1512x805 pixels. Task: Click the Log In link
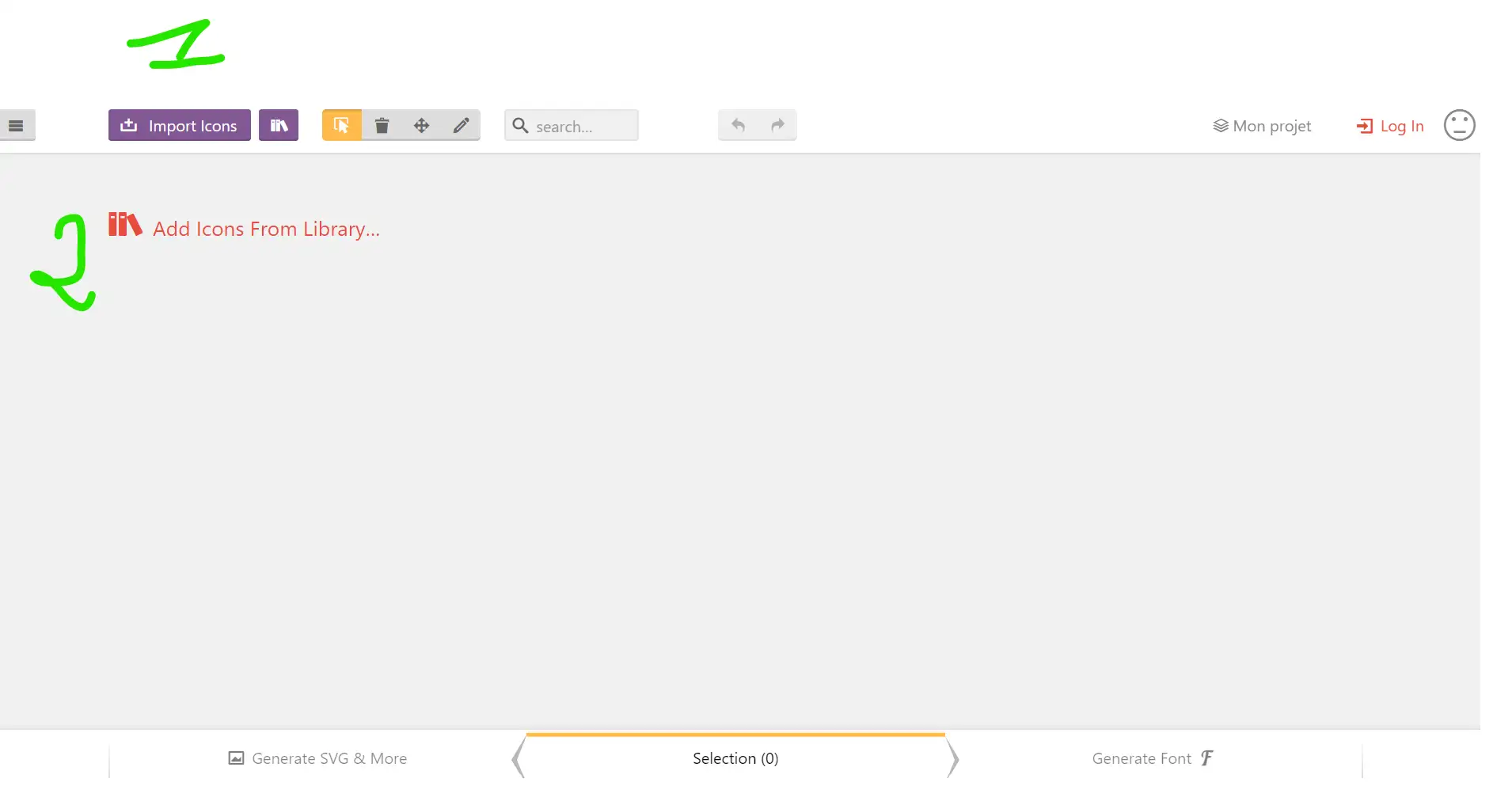1401,127
